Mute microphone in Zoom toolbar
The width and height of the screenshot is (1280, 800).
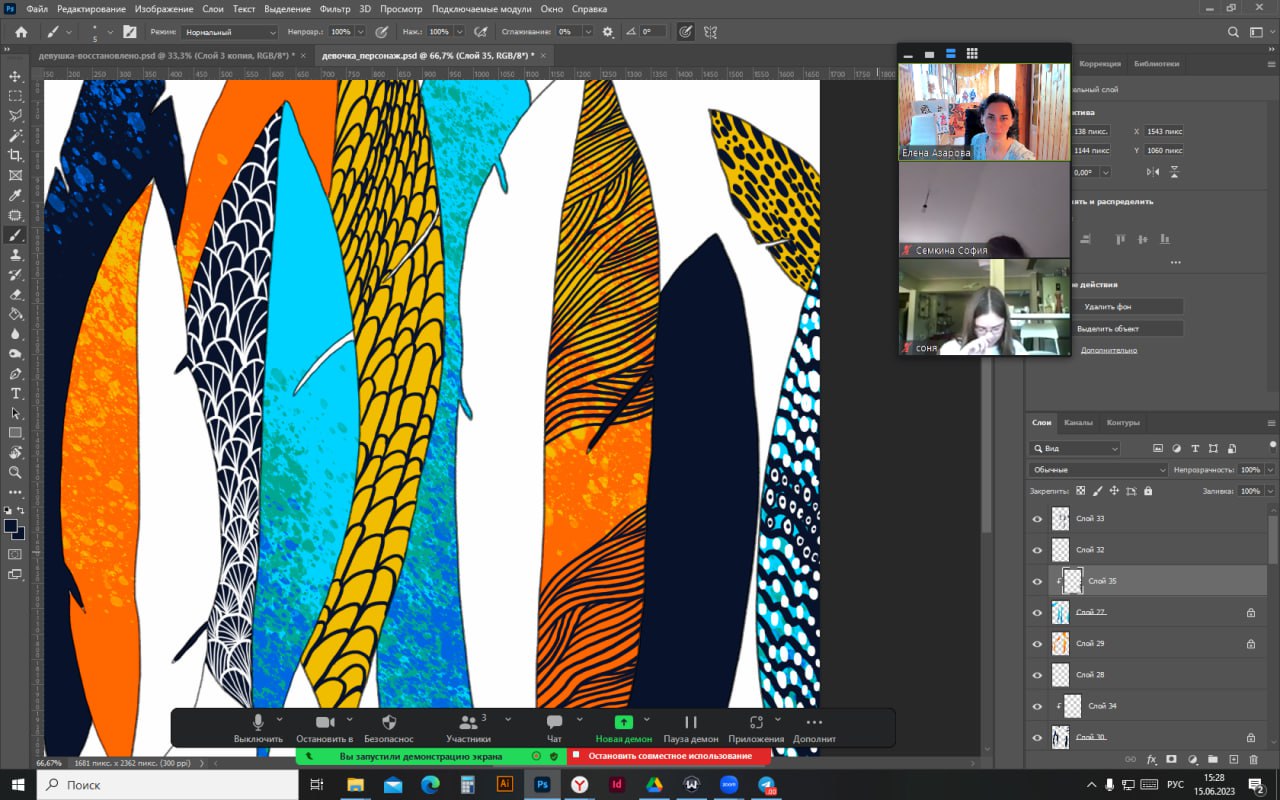[x=258, y=722]
